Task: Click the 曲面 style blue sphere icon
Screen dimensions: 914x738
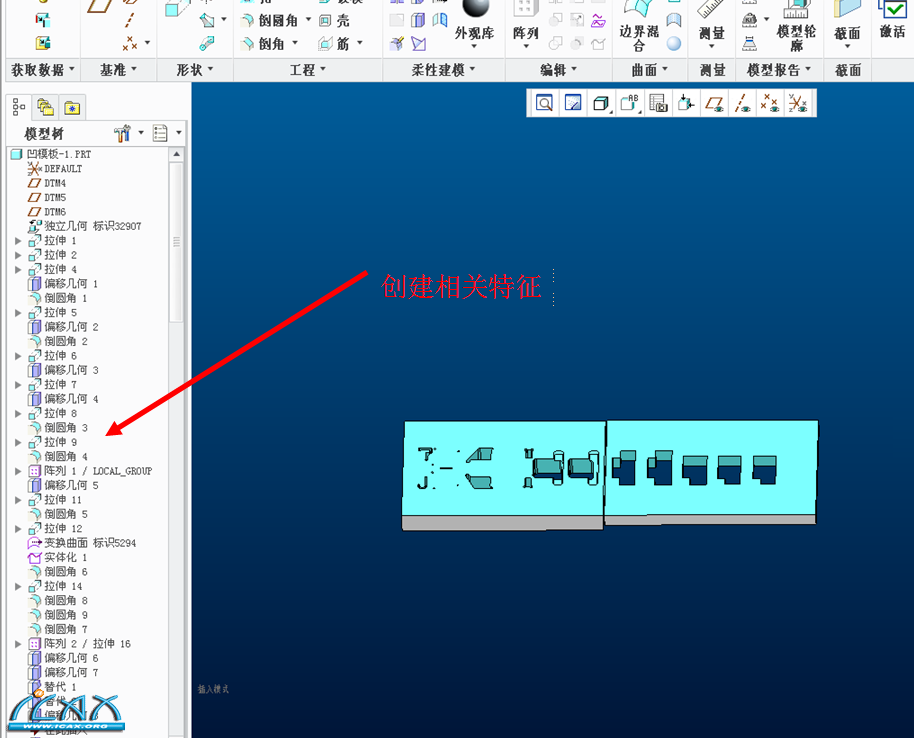Action: 674,44
